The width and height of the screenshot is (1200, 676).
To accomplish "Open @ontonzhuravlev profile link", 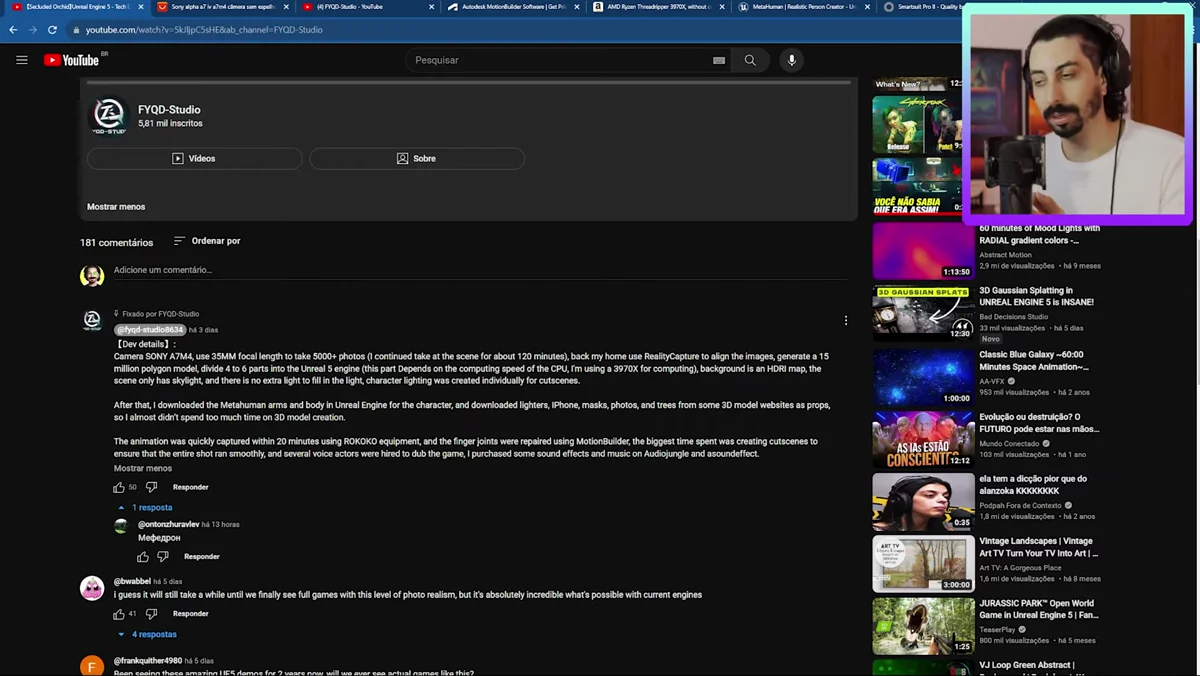I will pyautogui.click(x=169, y=524).
